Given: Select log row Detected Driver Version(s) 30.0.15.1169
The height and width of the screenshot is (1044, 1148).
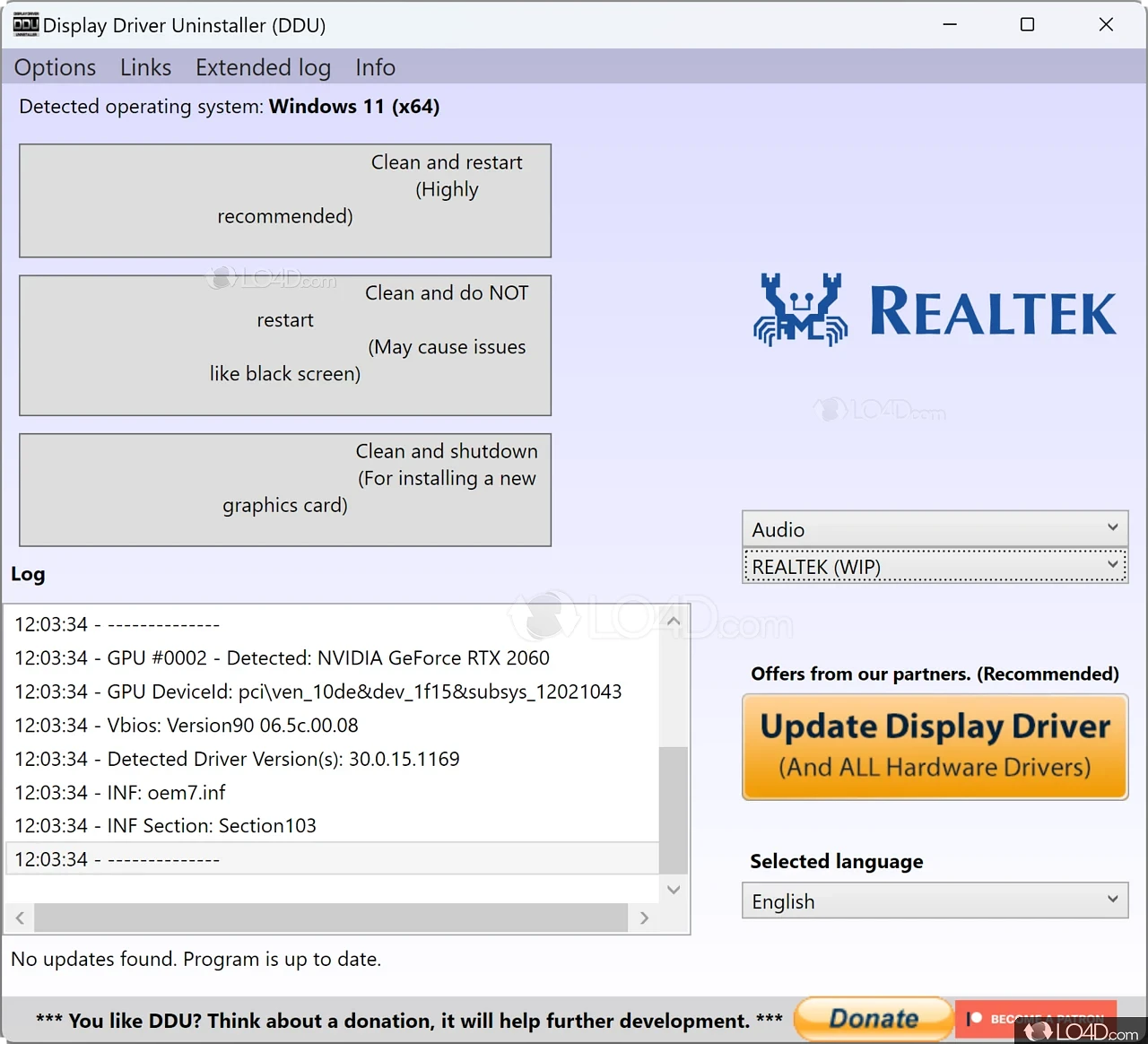Looking at the screenshot, I should click(x=332, y=759).
